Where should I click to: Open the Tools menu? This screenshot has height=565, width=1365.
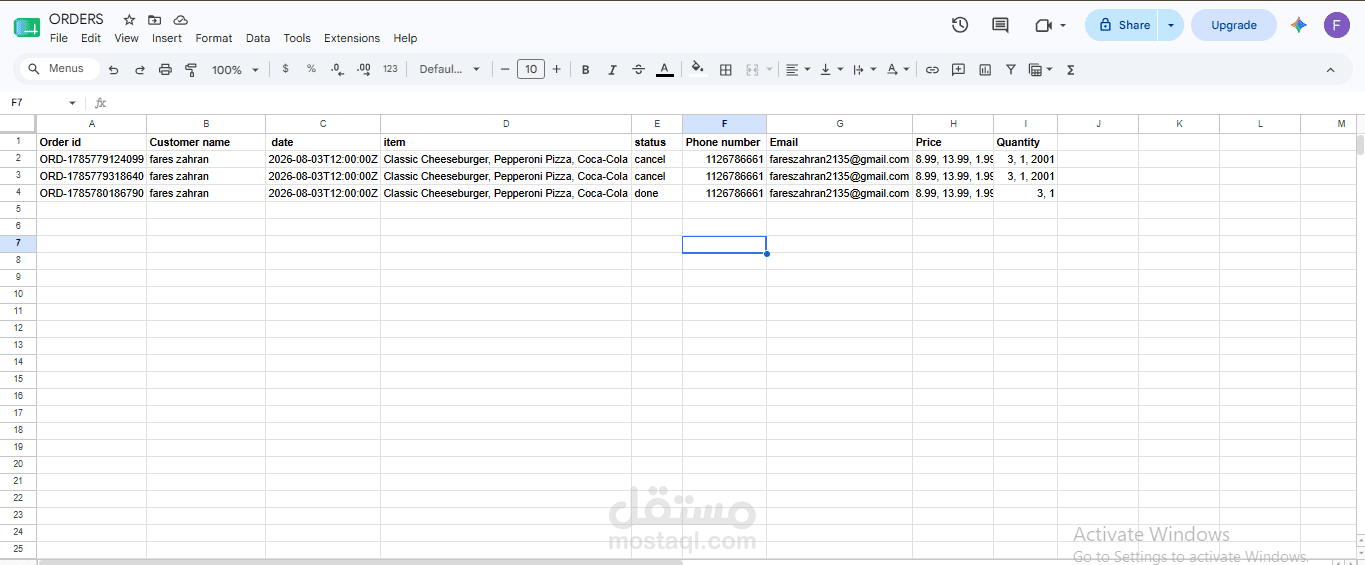297,38
